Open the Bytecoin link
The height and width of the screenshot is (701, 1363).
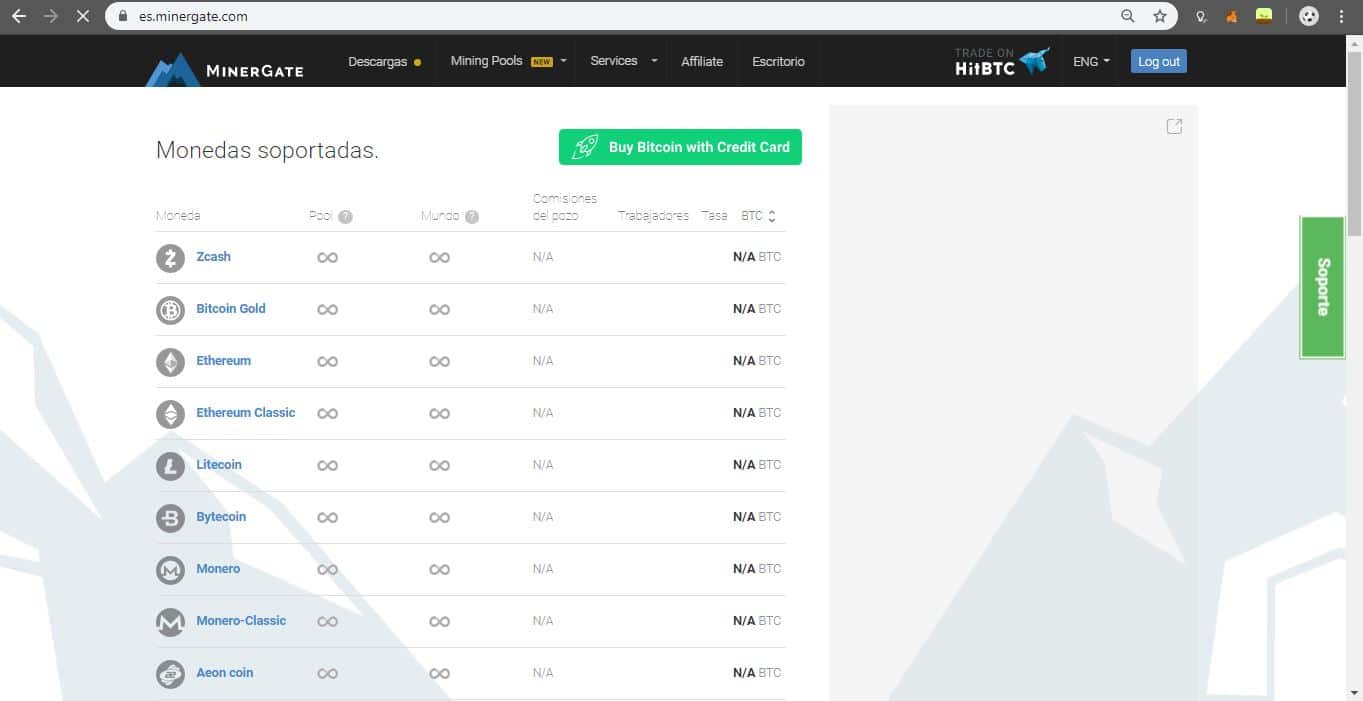221,517
